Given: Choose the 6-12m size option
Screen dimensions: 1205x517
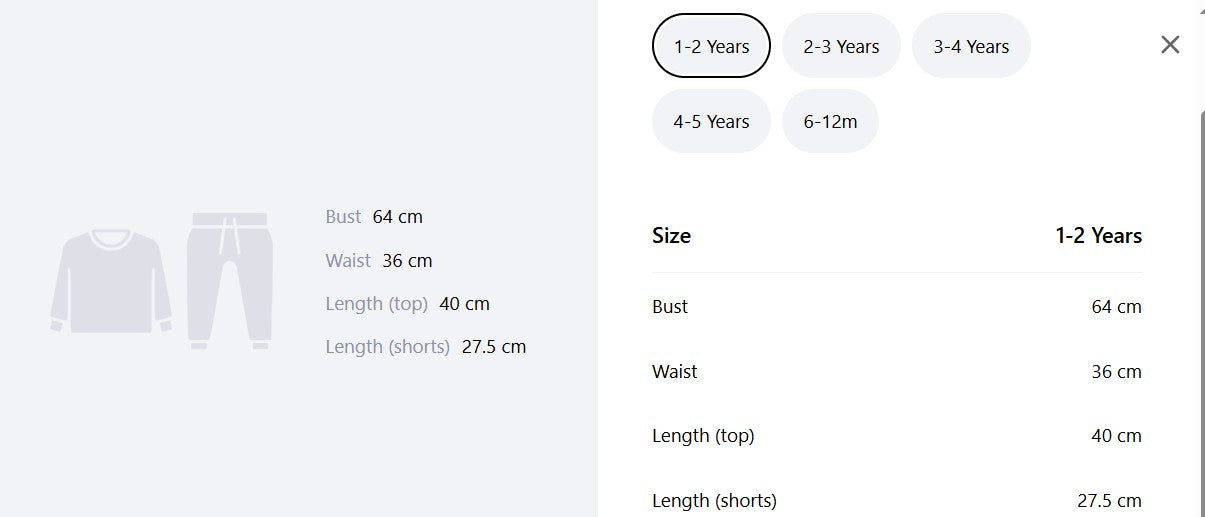Looking at the screenshot, I should tap(830, 122).
